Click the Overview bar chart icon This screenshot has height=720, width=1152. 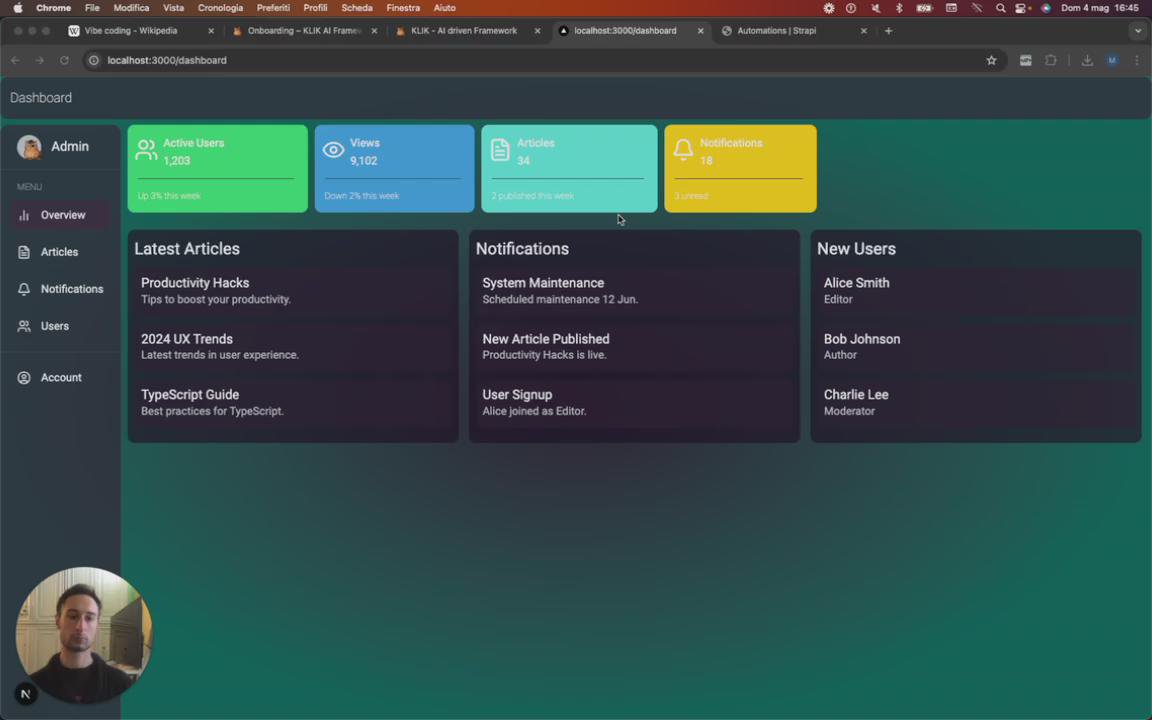pyautogui.click(x=24, y=215)
